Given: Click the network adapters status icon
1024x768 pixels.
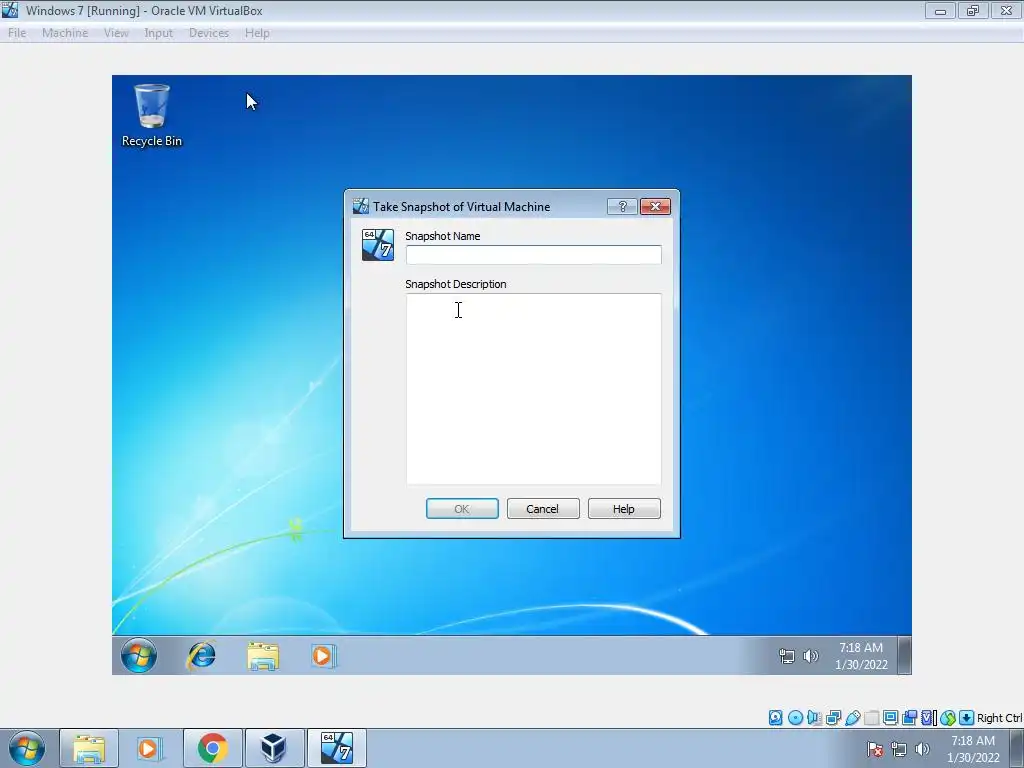Looking at the screenshot, I should click(x=833, y=718).
